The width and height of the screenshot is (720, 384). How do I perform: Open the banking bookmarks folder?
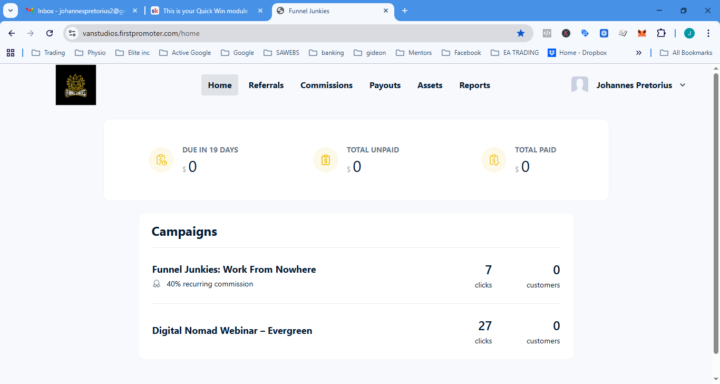pos(326,53)
